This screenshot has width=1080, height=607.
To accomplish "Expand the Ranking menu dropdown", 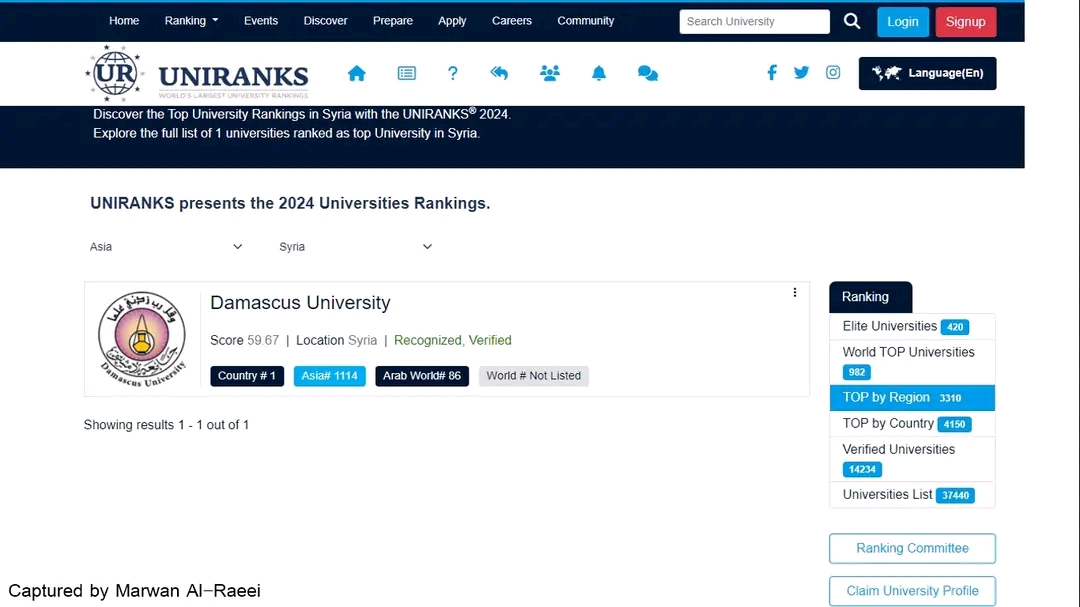I will (191, 21).
